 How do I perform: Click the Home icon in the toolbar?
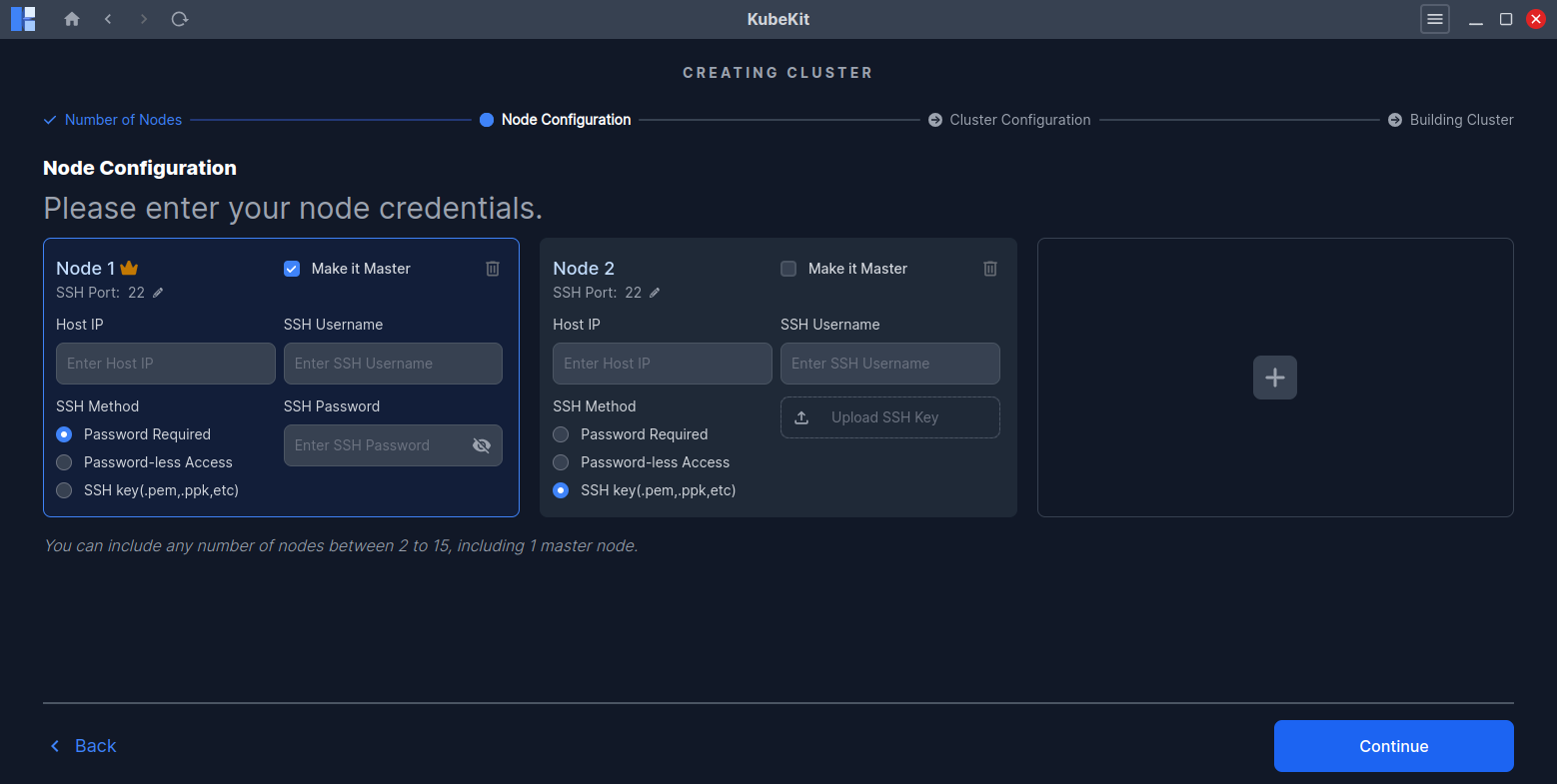[71, 19]
